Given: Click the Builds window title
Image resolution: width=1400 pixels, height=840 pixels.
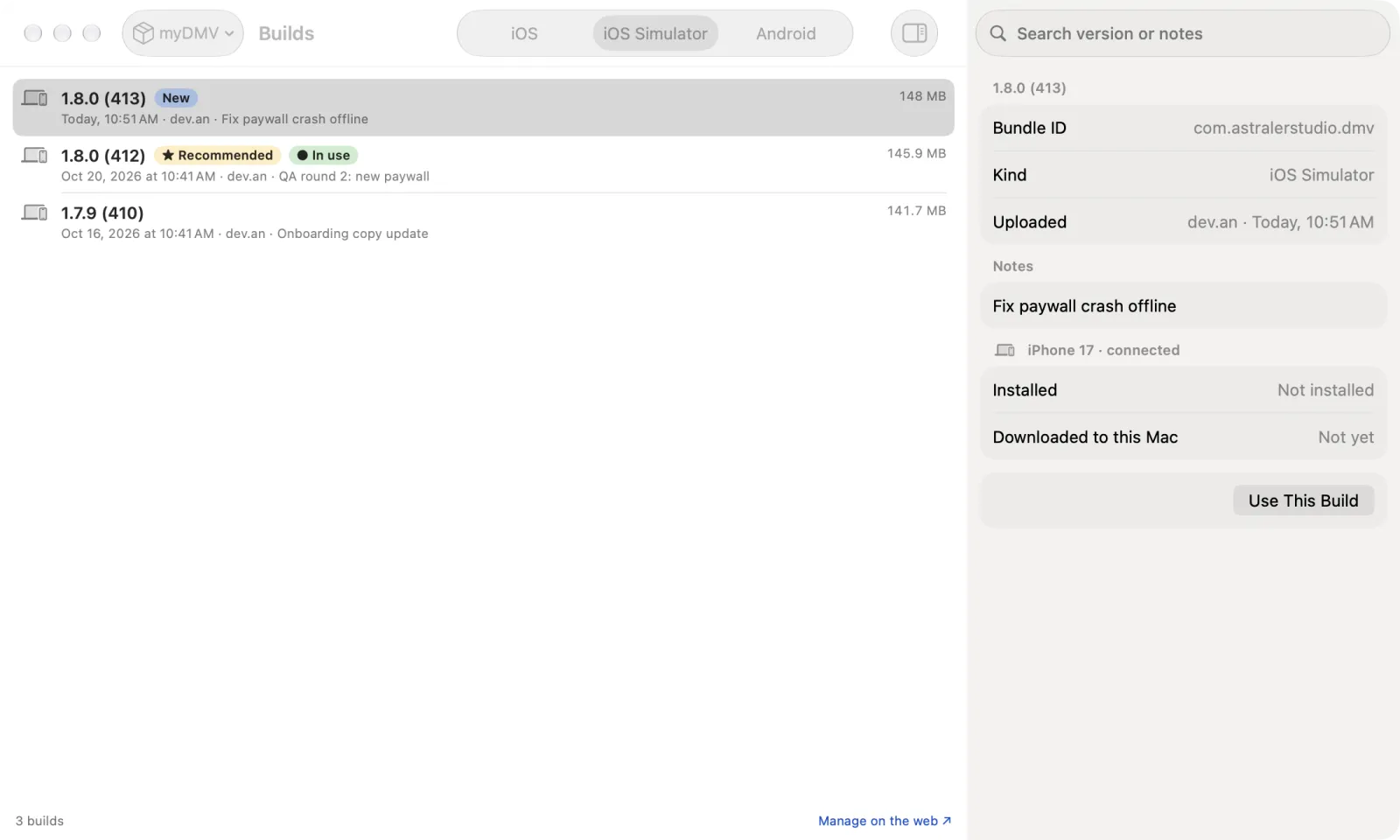Looking at the screenshot, I should [x=286, y=33].
